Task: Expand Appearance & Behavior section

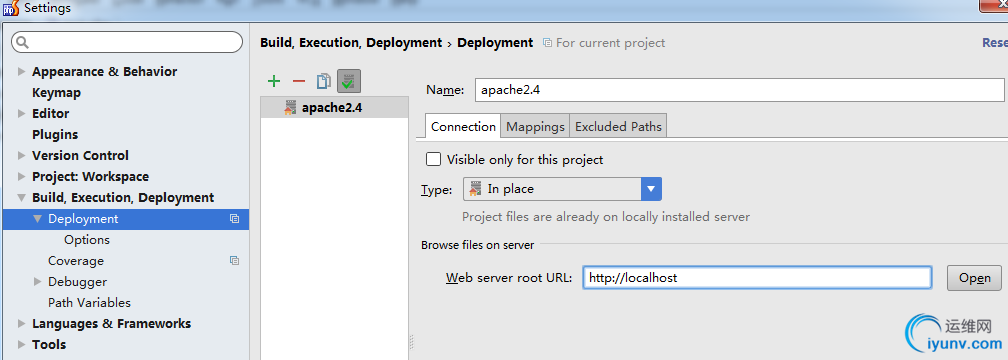Action: point(22,71)
